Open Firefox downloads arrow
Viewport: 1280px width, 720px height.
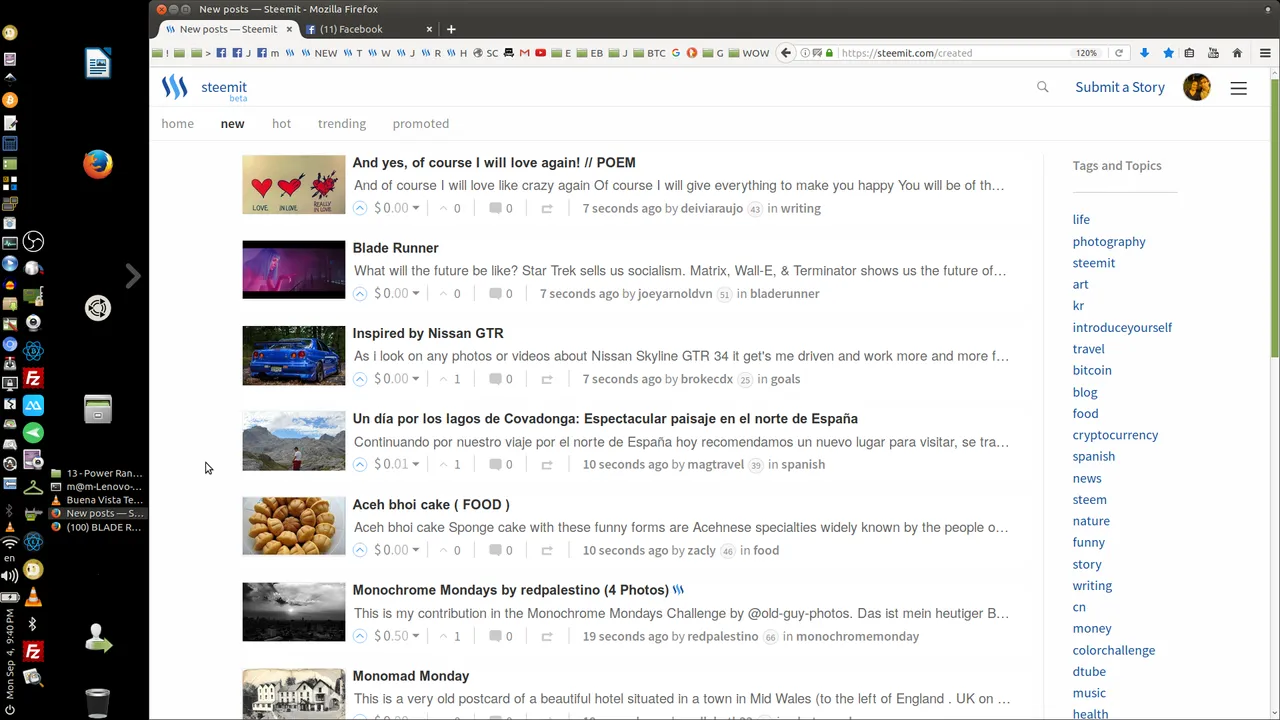pos(1144,53)
